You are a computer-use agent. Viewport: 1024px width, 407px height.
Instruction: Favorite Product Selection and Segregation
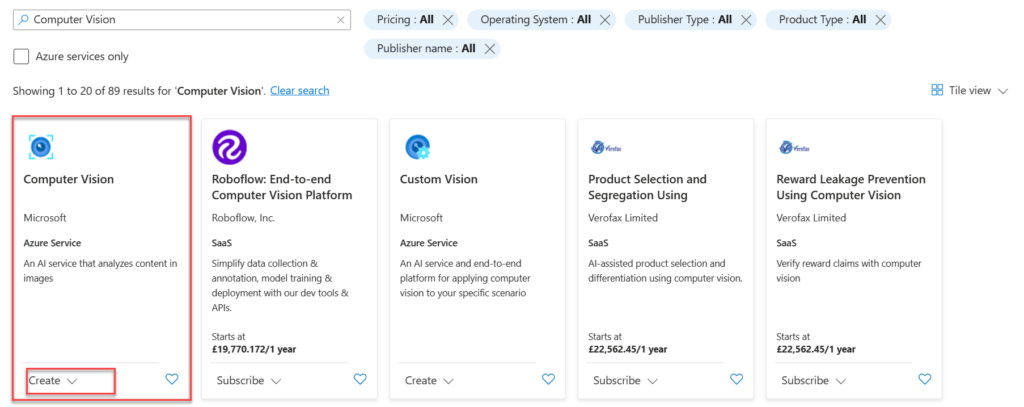click(736, 379)
